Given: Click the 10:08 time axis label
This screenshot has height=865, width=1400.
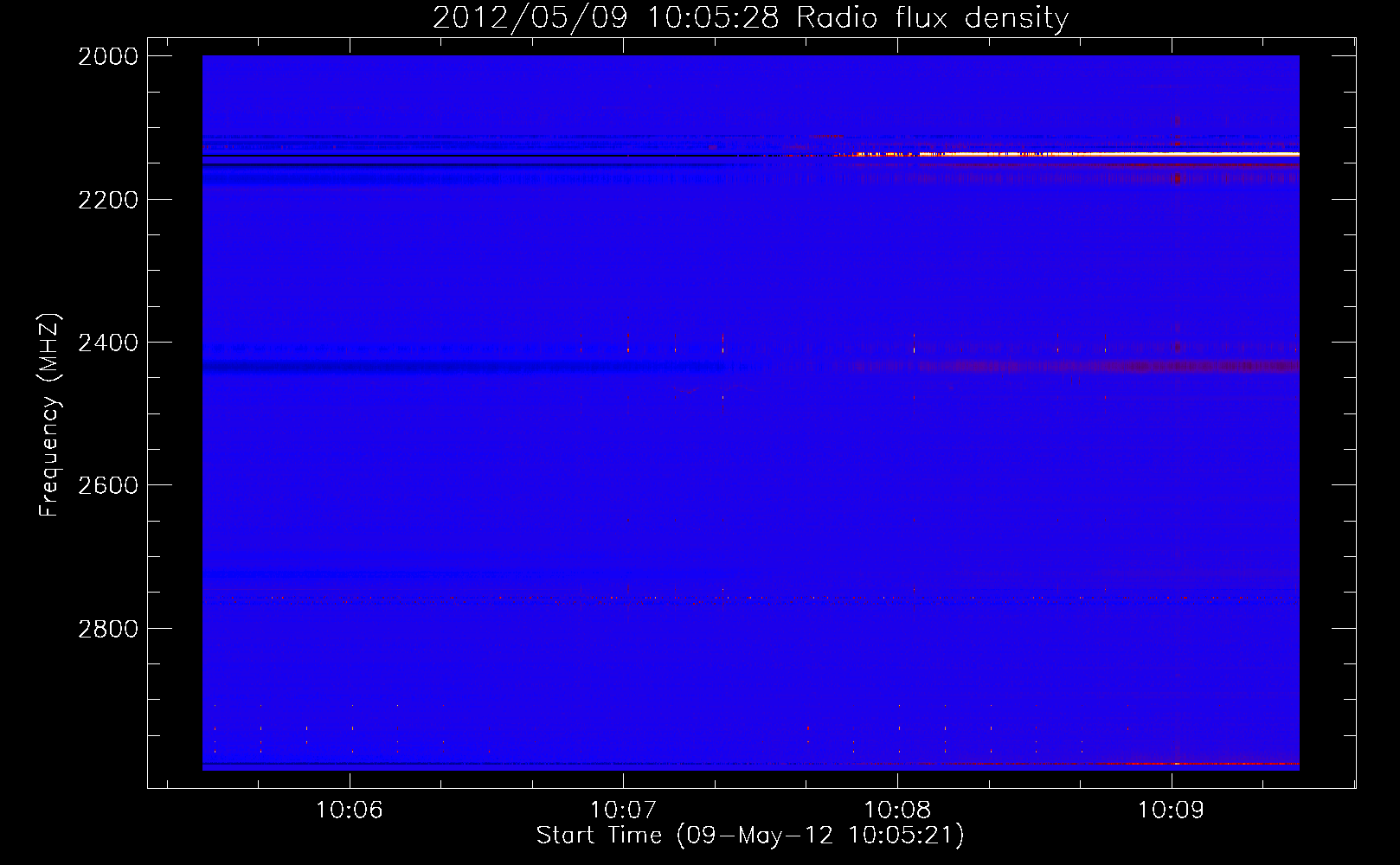Looking at the screenshot, I should coord(897,810).
